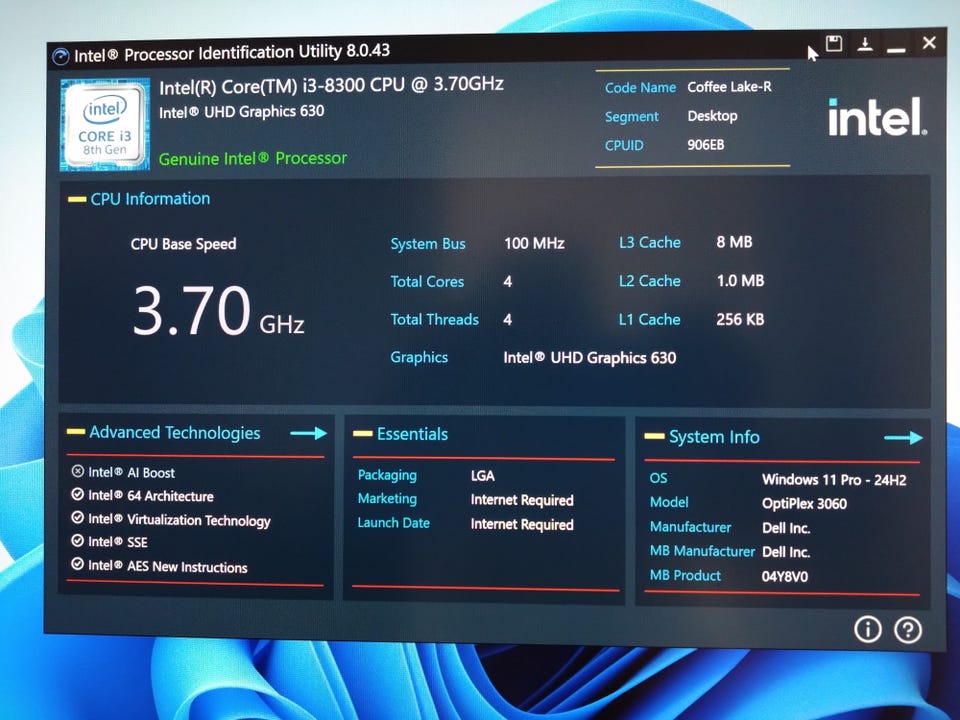Click the 'LGA' packaging value
Image resolution: width=960 pixels, height=720 pixels.
coord(482,476)
